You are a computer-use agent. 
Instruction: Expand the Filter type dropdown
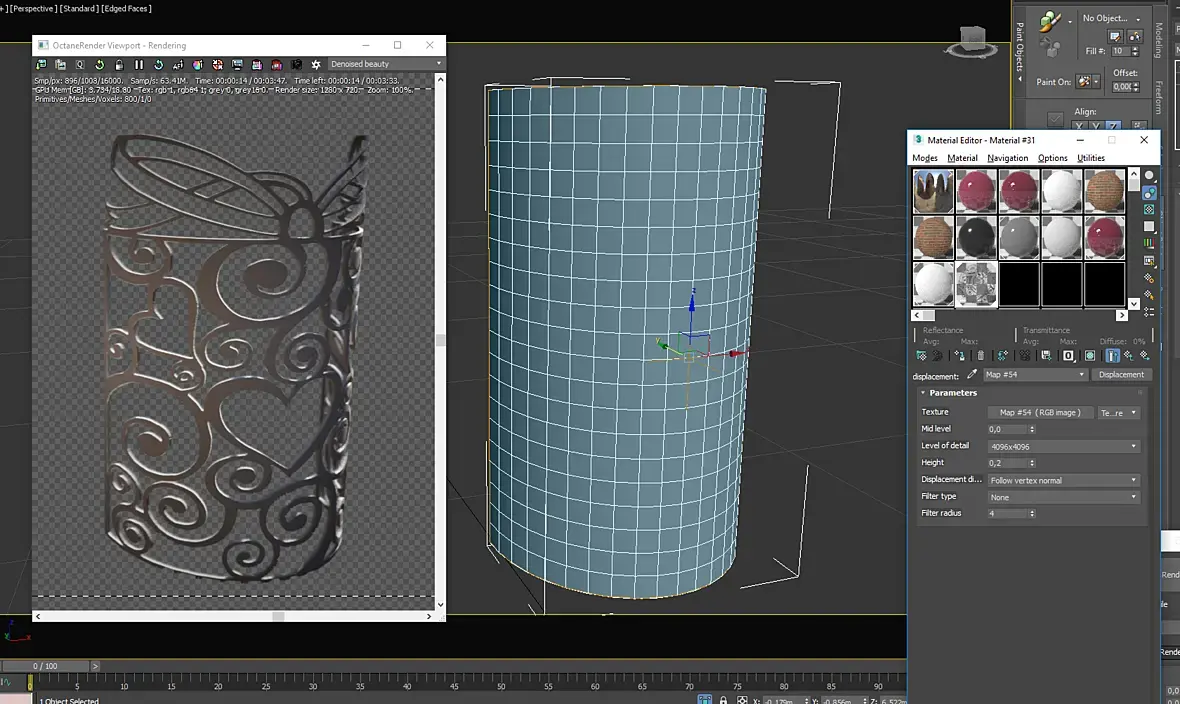pyautogui.click(x=1063, y=497)
